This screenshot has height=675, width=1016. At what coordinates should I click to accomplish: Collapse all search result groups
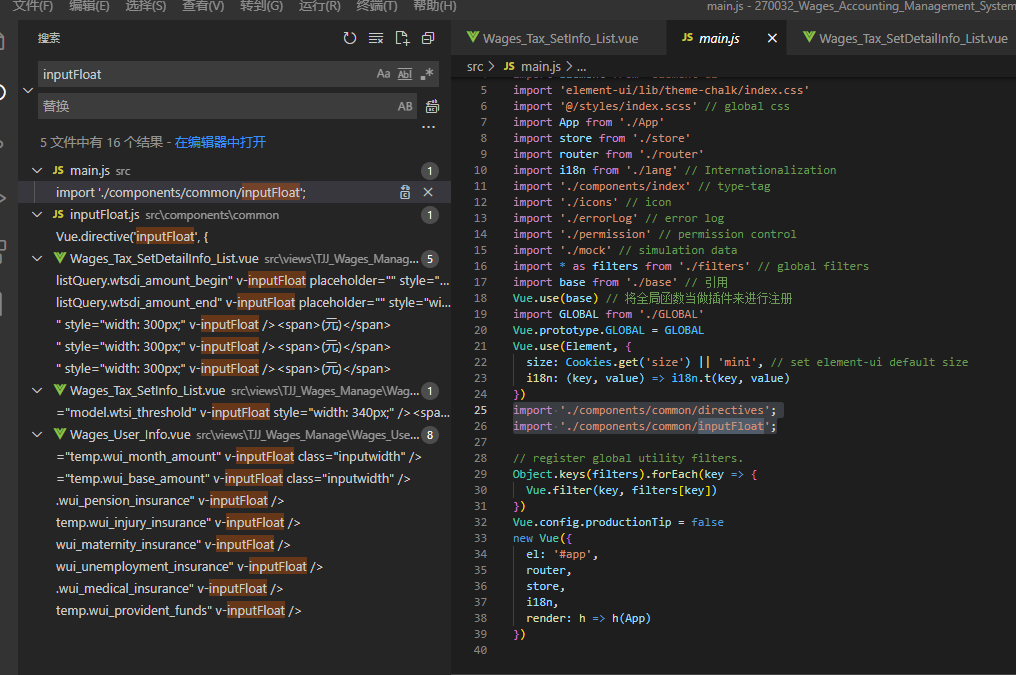click(x=428, y=38)
